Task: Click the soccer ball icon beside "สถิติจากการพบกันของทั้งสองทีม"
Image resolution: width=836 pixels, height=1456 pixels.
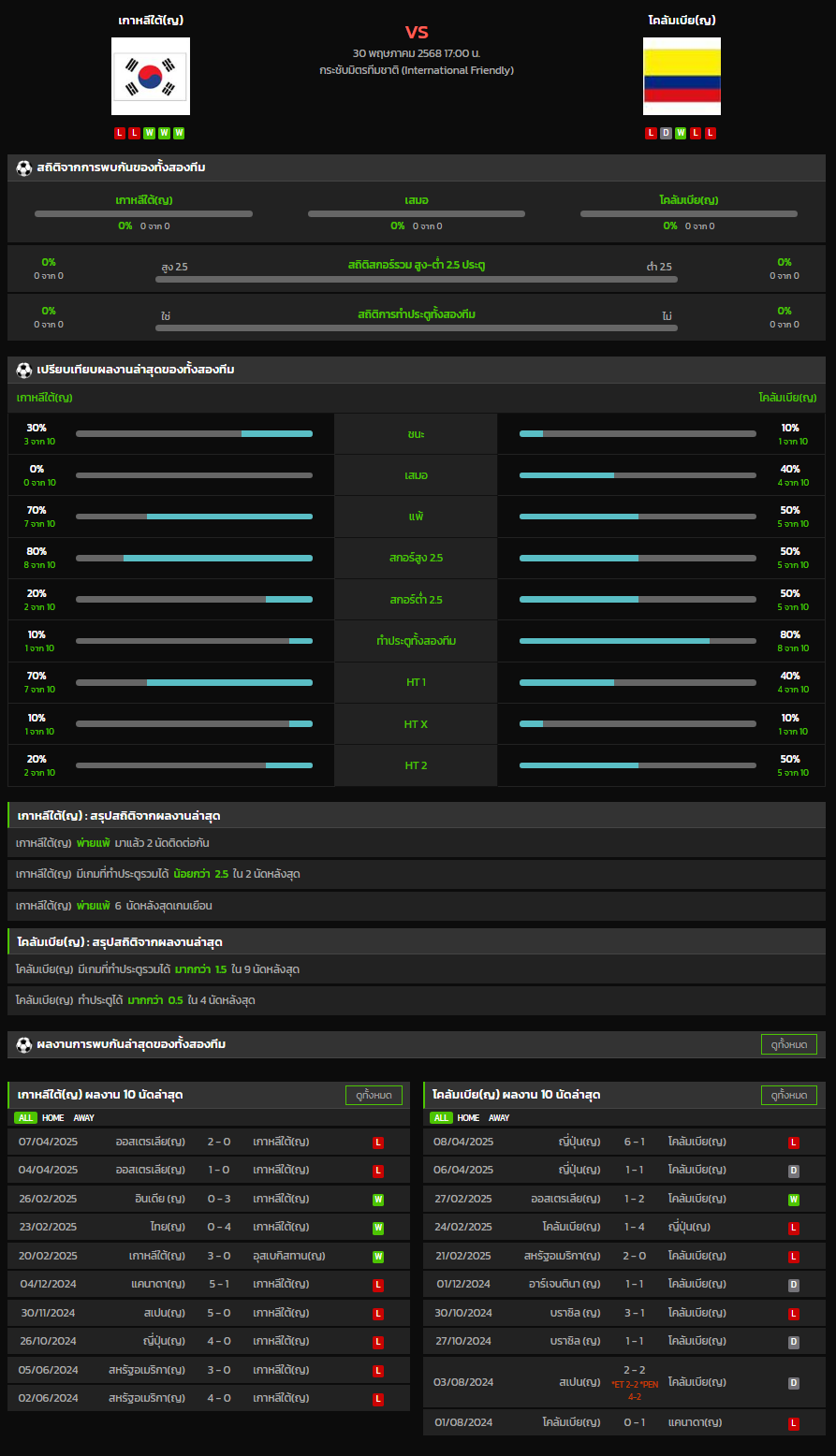Action: tap(24, 167)
